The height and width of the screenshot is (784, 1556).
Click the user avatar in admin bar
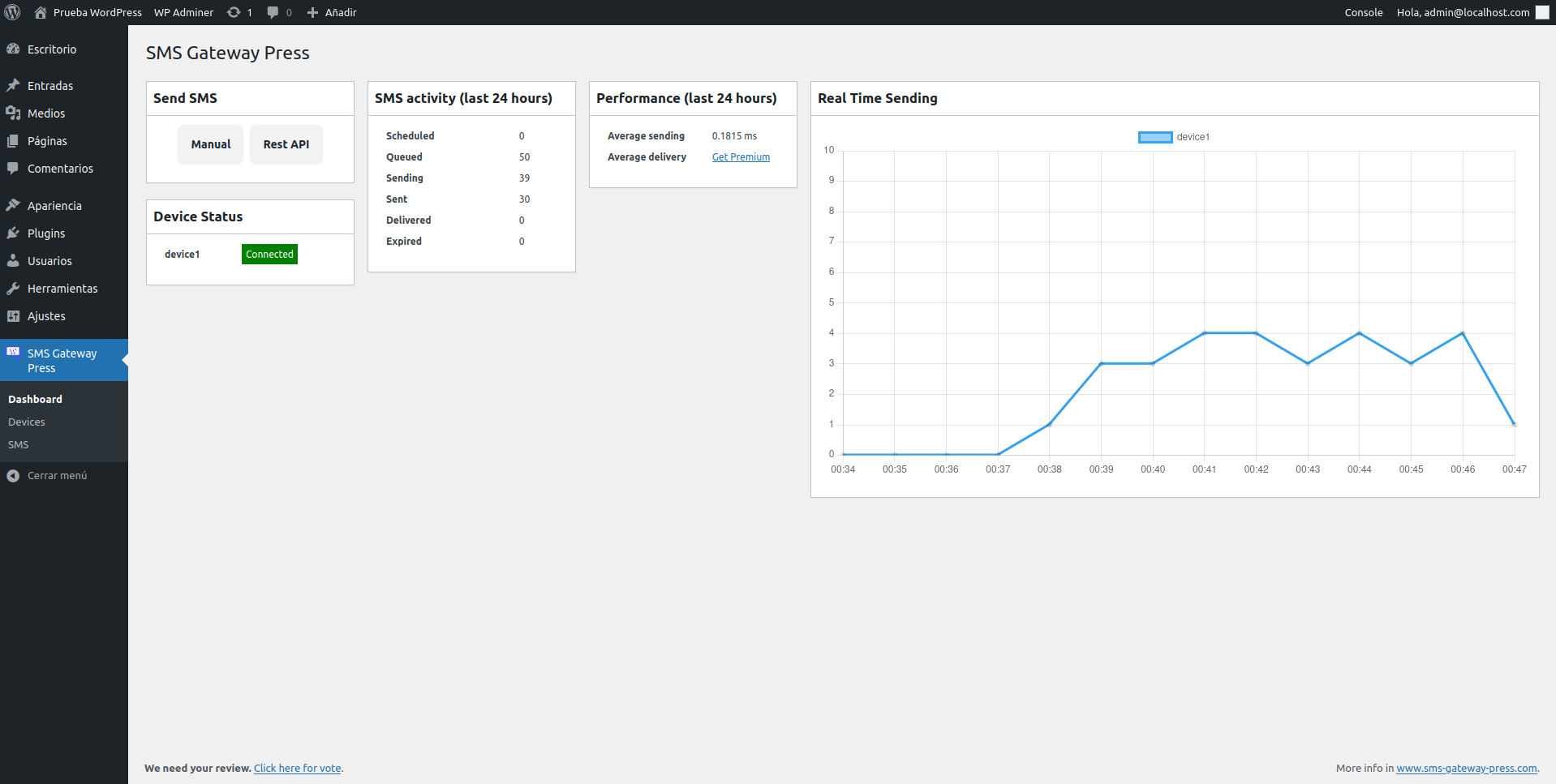[1542, 12]
